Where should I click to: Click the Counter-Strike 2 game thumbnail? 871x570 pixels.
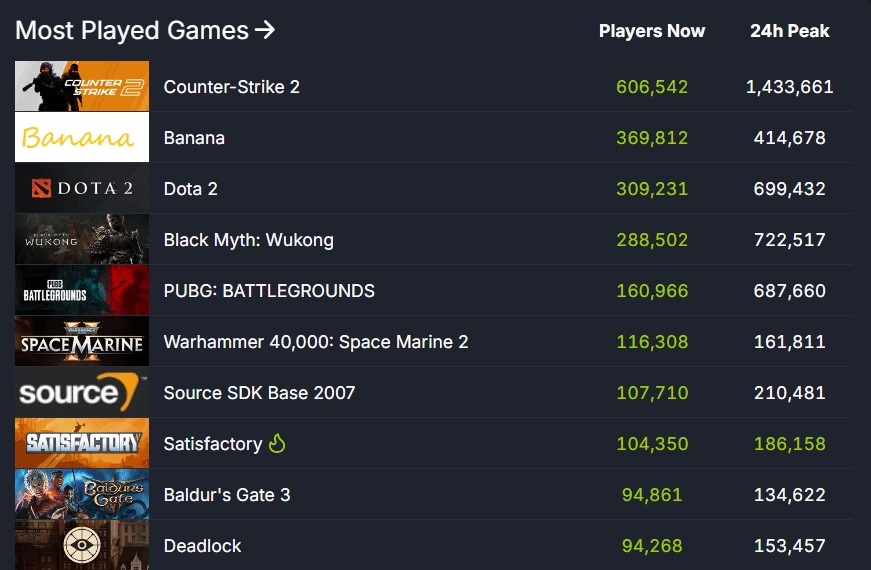click(x=82, y=87)
